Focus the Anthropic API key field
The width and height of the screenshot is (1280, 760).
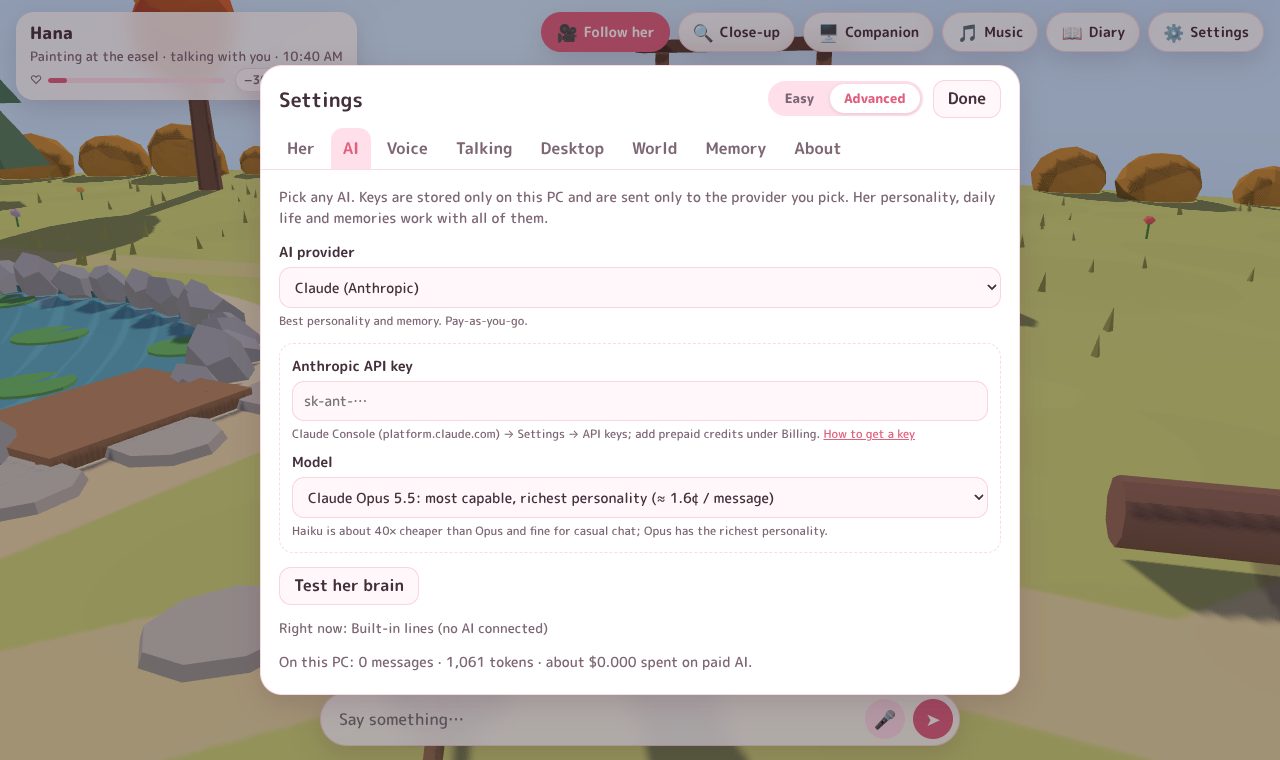640,401
